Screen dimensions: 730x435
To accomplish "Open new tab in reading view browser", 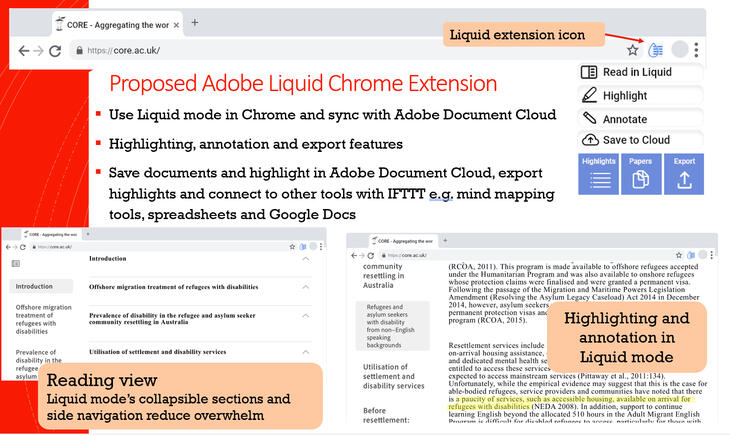I will [88, 234].
